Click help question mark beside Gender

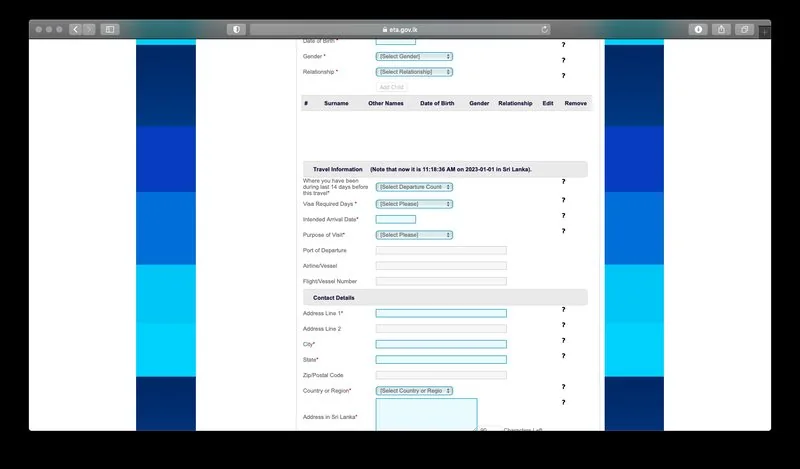563,61
